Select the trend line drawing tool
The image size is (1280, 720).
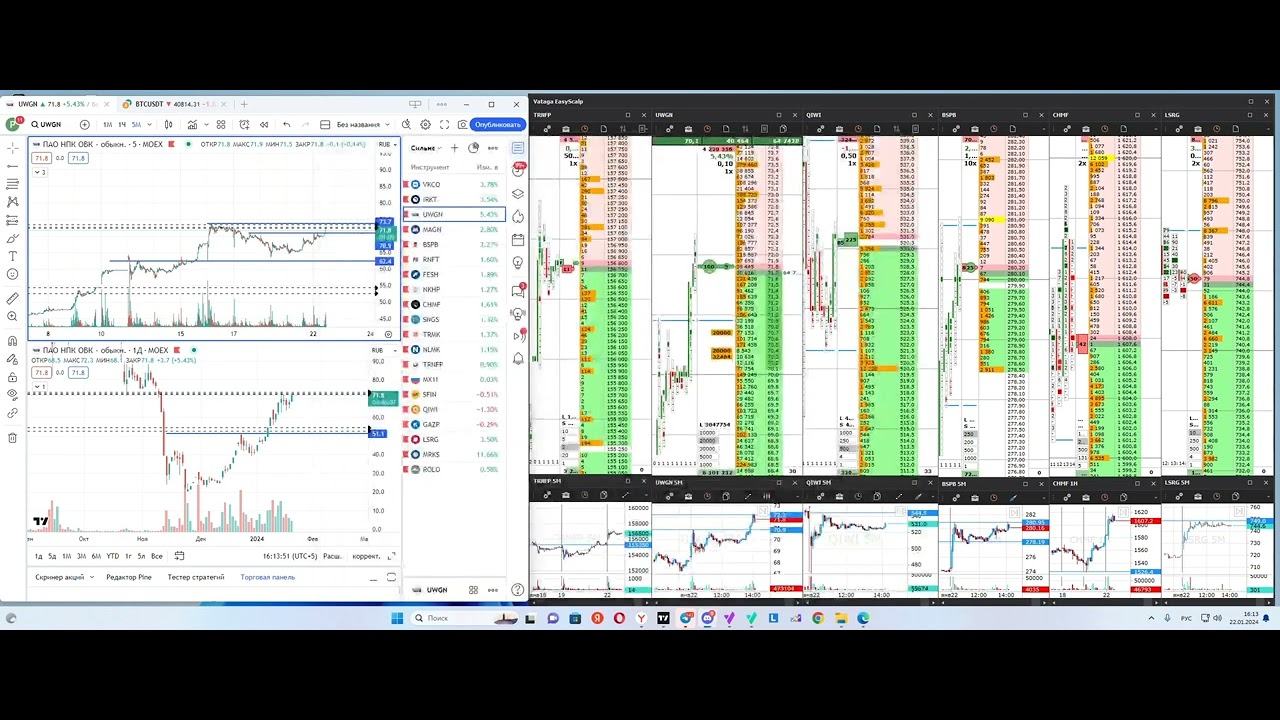(x=12, y=165)
